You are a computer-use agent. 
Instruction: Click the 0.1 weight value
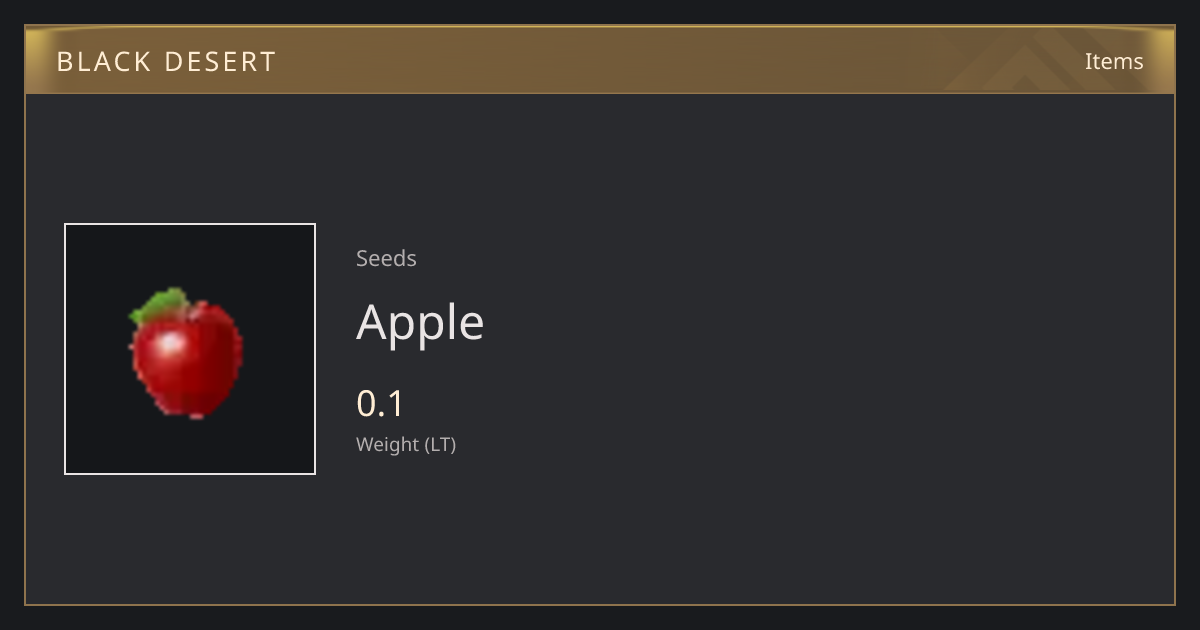click(x=380, y=404)
